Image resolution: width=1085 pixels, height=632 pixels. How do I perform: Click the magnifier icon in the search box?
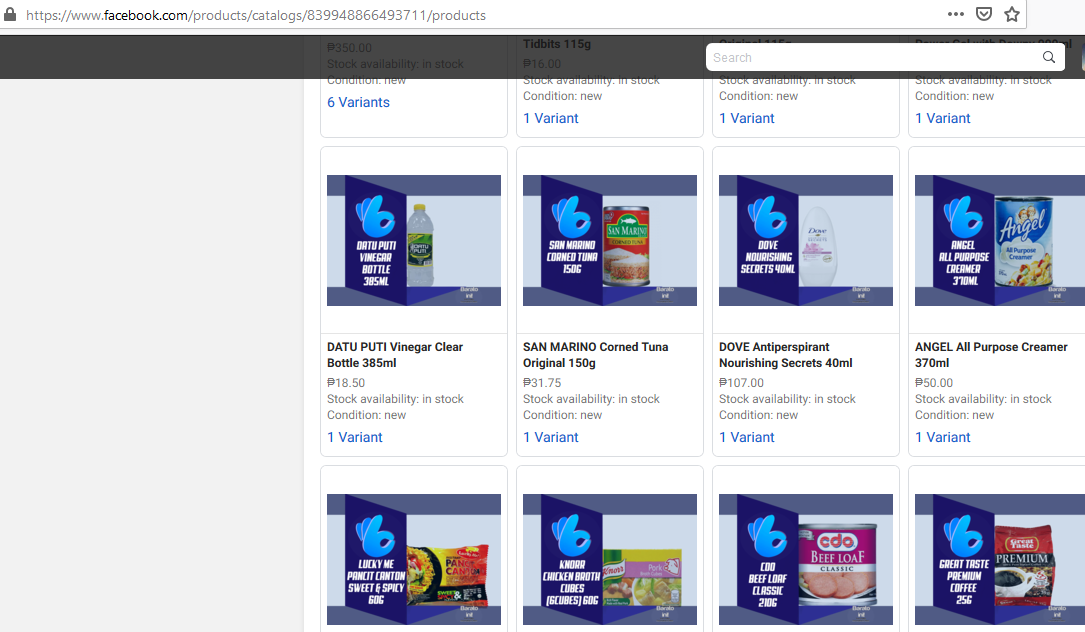coord(1048,57)
